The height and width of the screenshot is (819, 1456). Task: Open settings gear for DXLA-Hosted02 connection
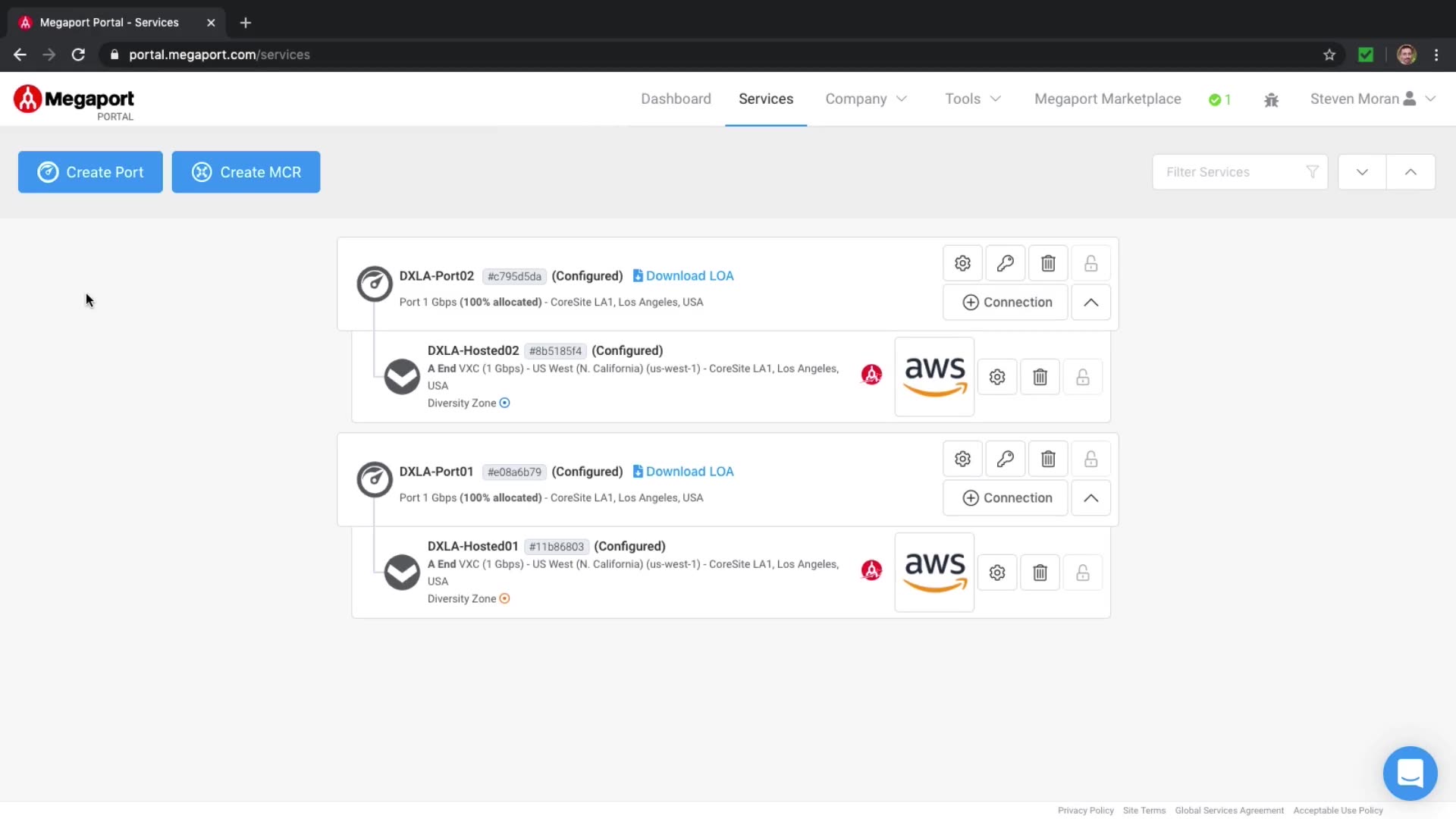(997, 377)
